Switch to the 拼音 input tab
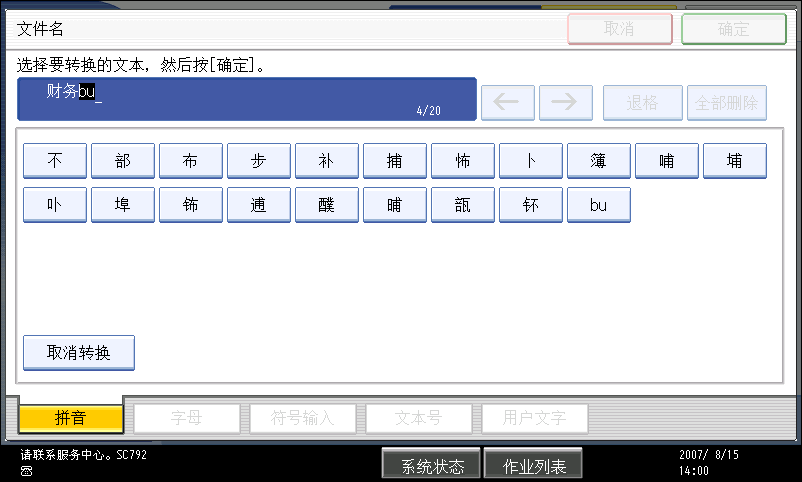 [70, 418]
